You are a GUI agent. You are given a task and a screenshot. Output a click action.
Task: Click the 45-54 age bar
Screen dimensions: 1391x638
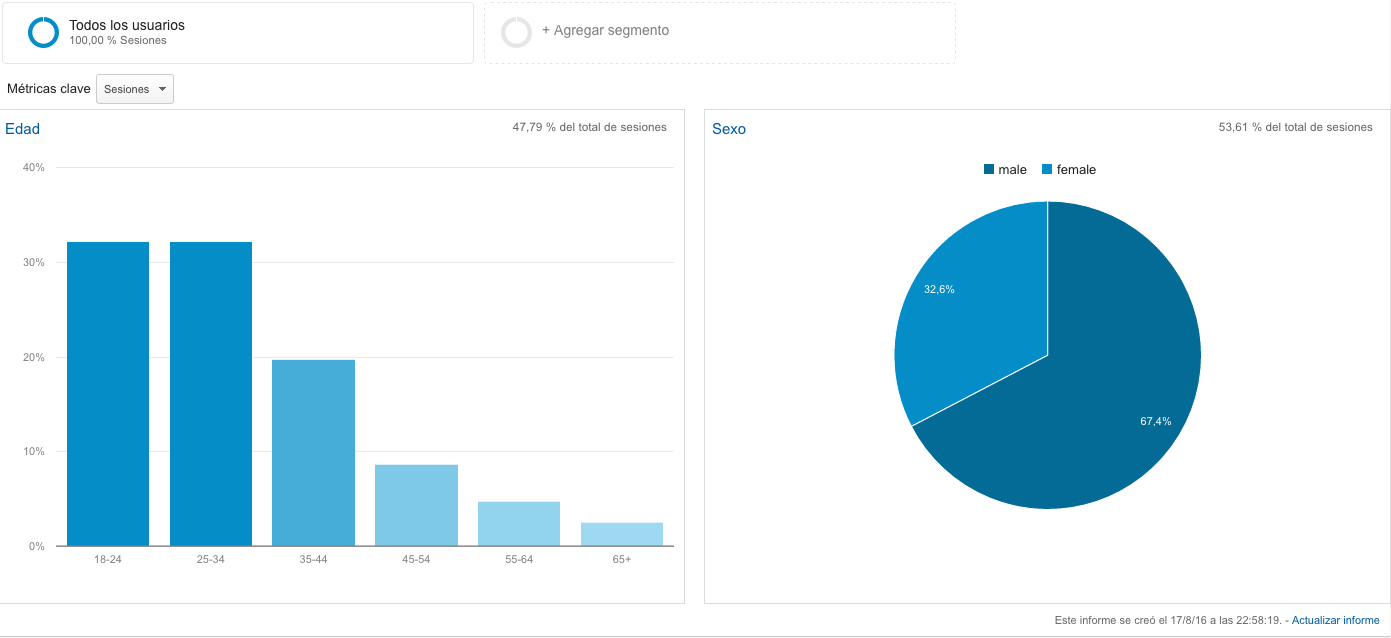pyautogui.click(x=416, y=505)
